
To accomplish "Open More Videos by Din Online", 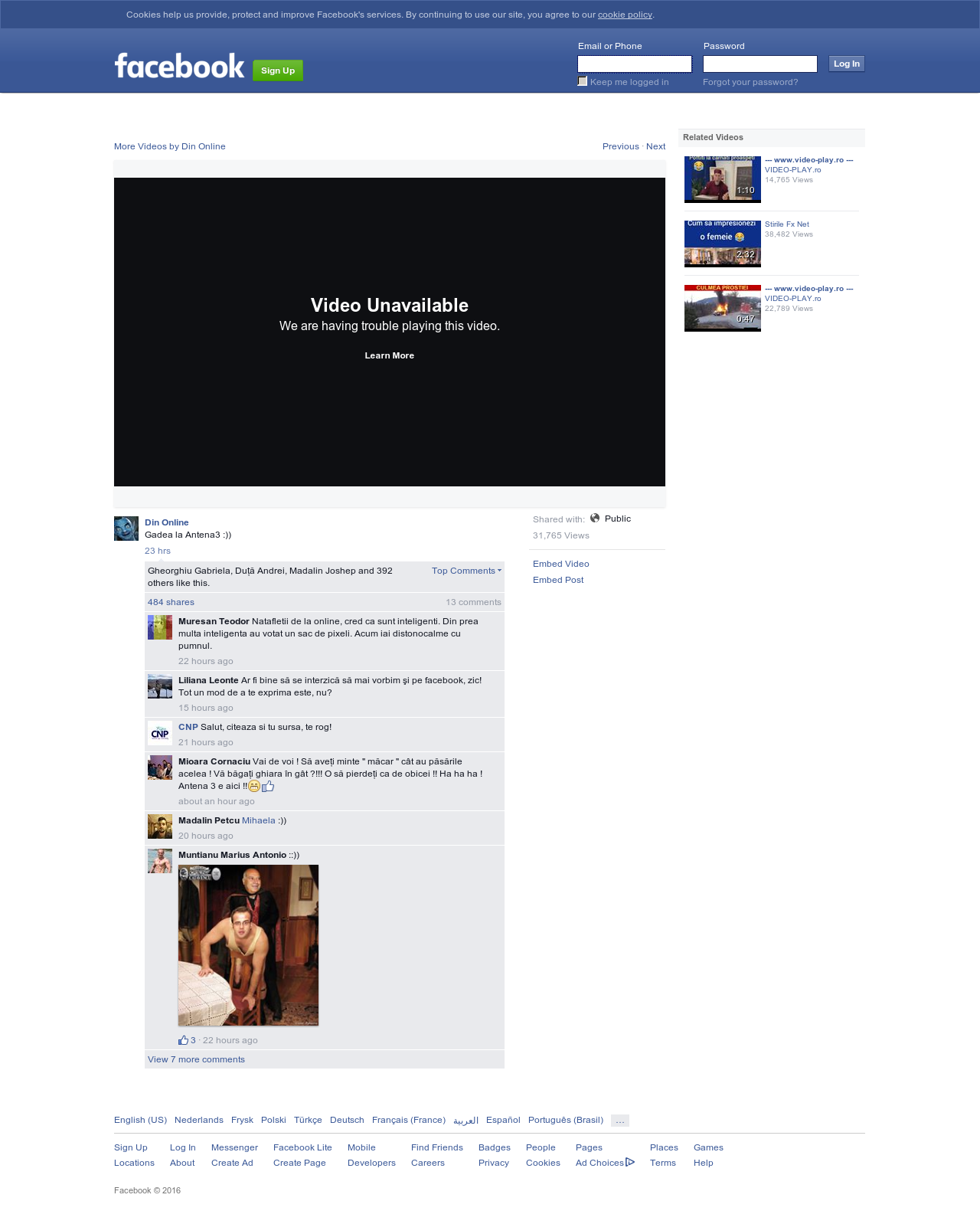I will tap(170, 146).
